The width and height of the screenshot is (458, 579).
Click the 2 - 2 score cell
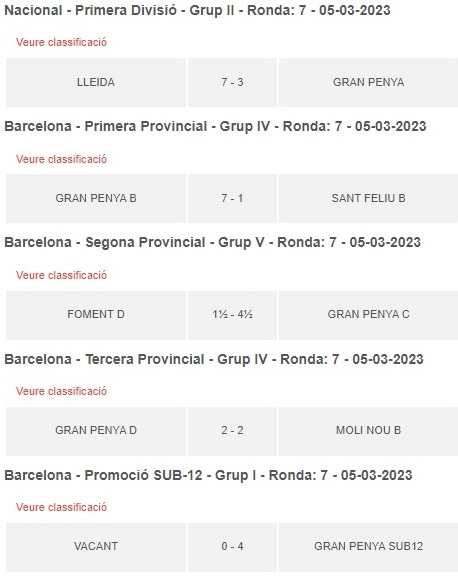click(x=232, y=431)
